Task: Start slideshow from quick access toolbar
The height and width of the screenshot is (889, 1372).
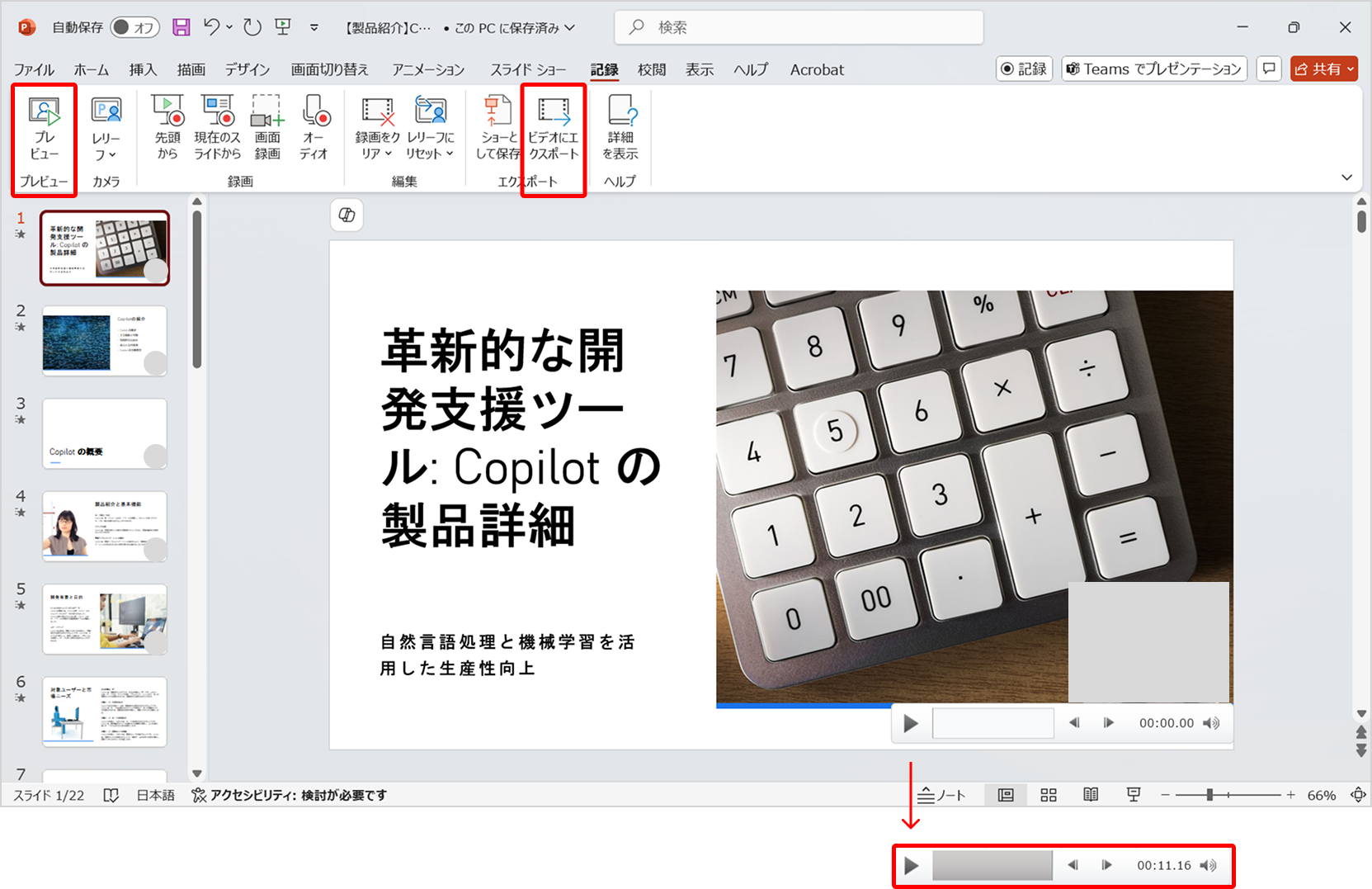Action: tap(283, 27)
